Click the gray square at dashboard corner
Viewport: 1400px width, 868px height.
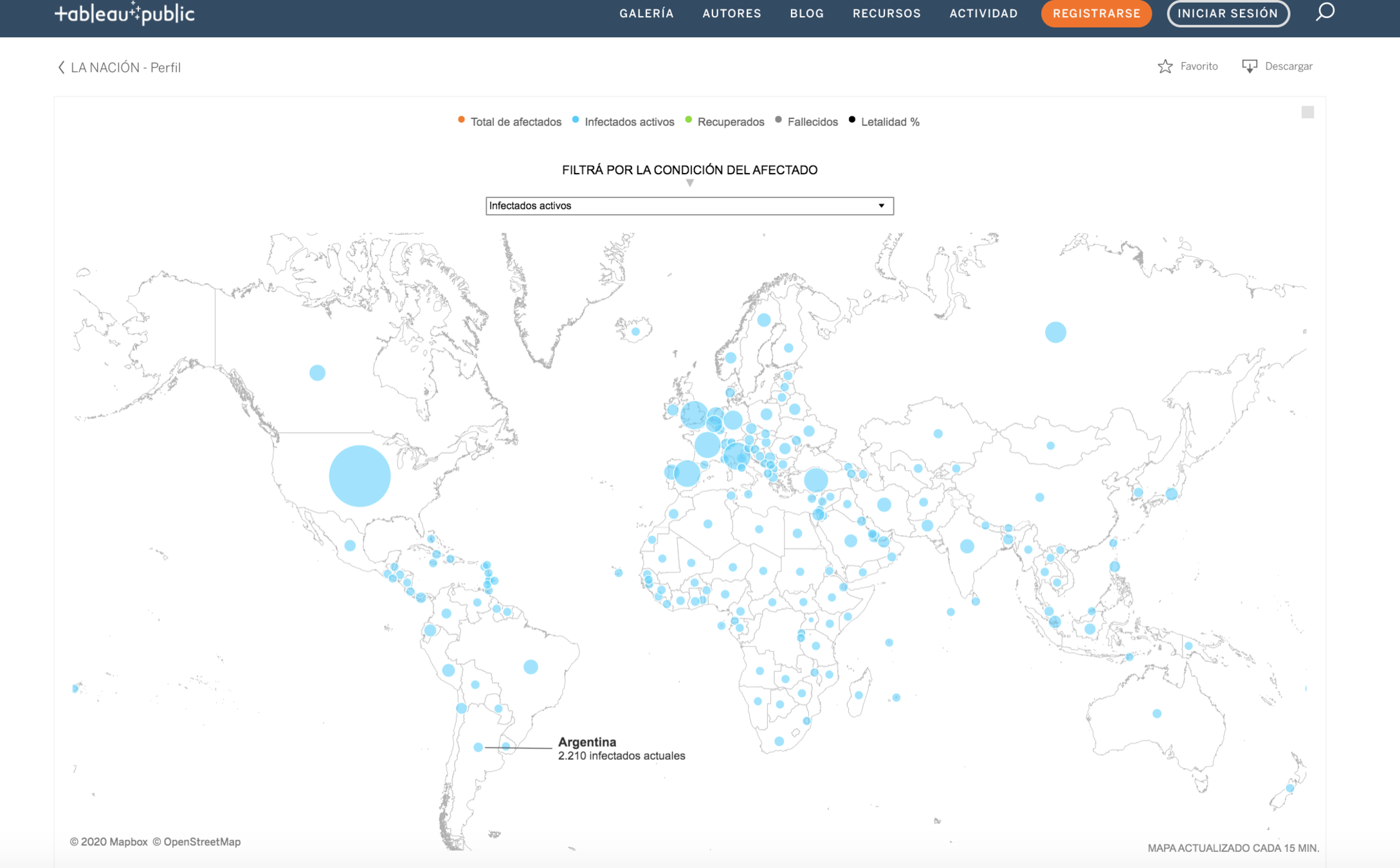[x=1307, y=113]
